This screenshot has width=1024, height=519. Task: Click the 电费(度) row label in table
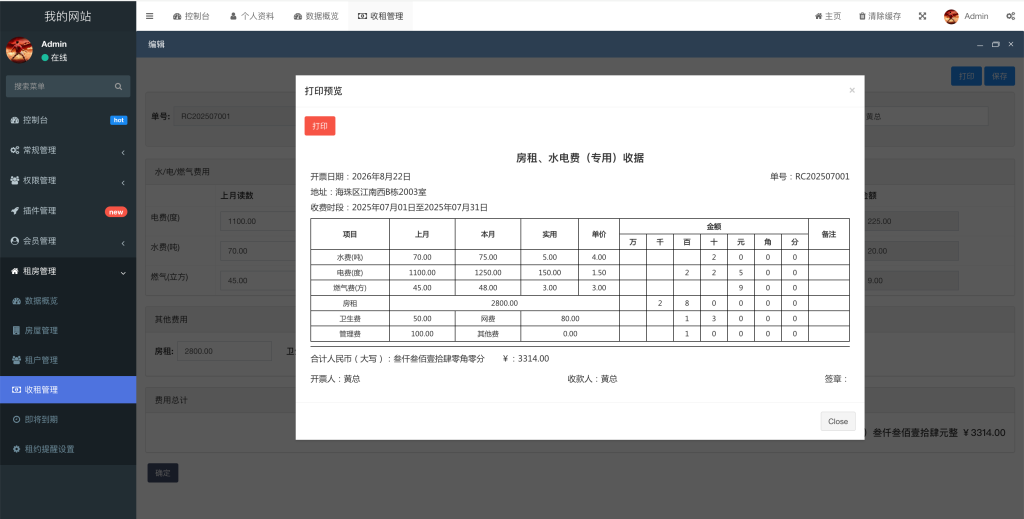[x=349, y=272]
